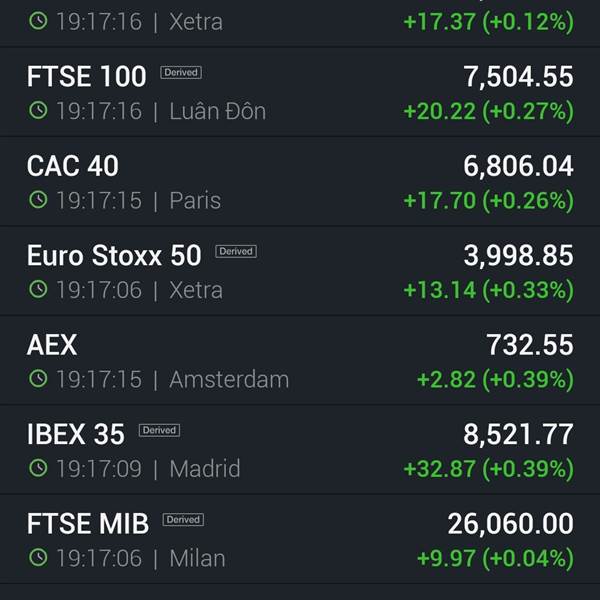Open the FTSE 100 index name
This screenshot has width=600, height=600.
[86, 76]
